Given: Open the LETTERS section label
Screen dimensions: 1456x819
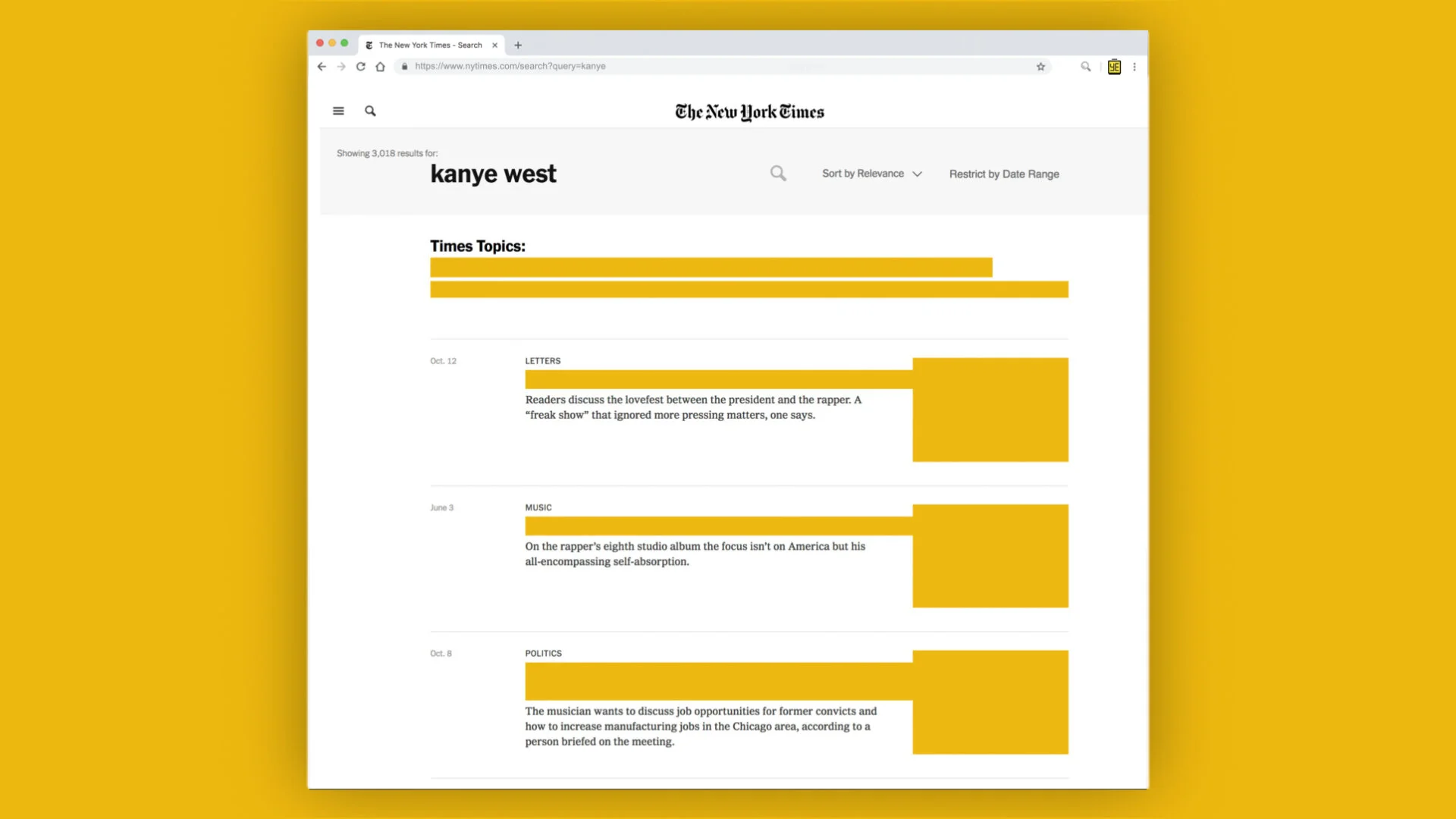Looking at the screenshot, I should 543,361.
